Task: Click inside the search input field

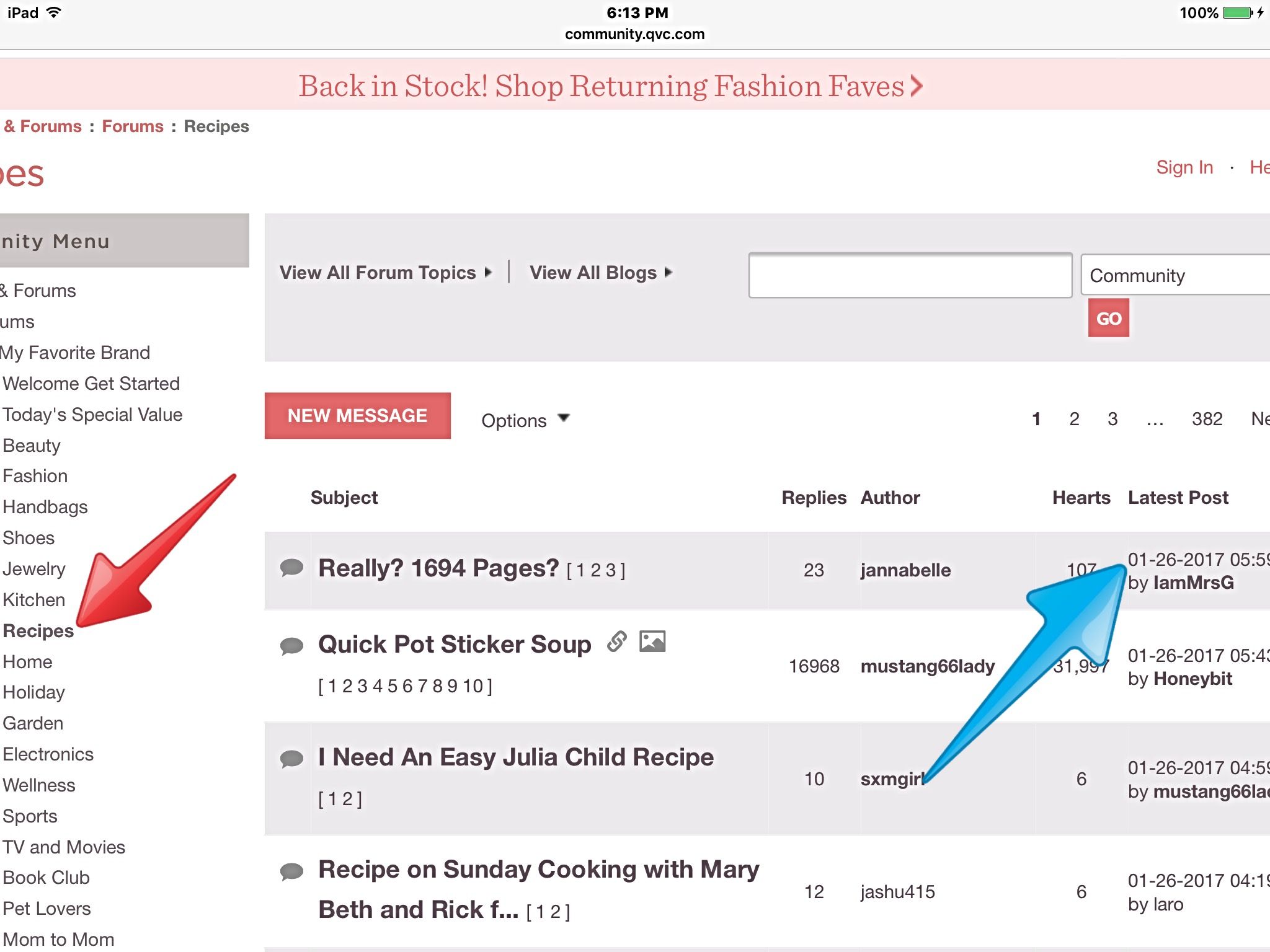Action: click(x=908, y=275)
